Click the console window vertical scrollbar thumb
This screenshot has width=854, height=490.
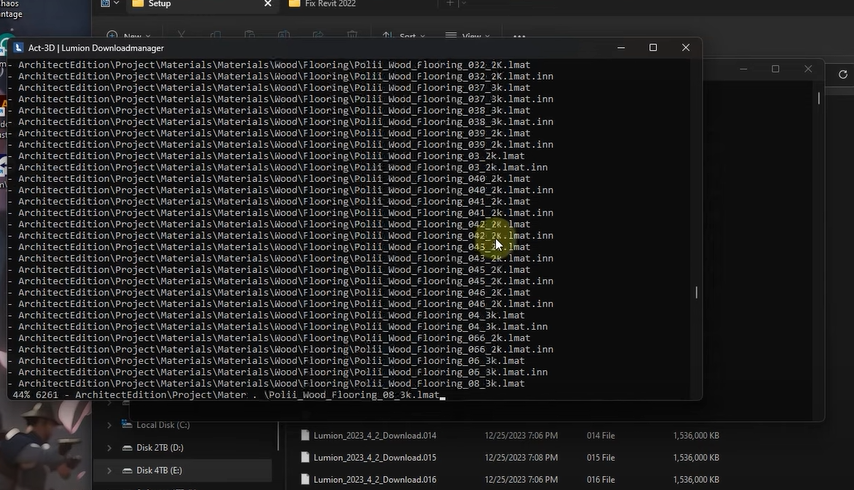point(696,292)
